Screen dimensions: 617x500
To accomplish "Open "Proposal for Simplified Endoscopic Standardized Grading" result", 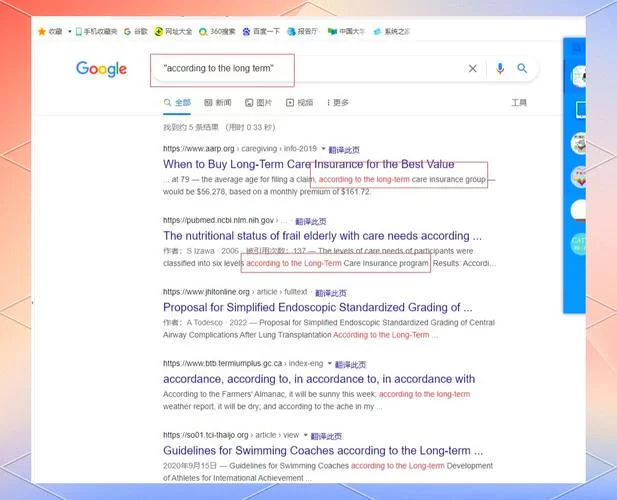I will coord(318,307).
